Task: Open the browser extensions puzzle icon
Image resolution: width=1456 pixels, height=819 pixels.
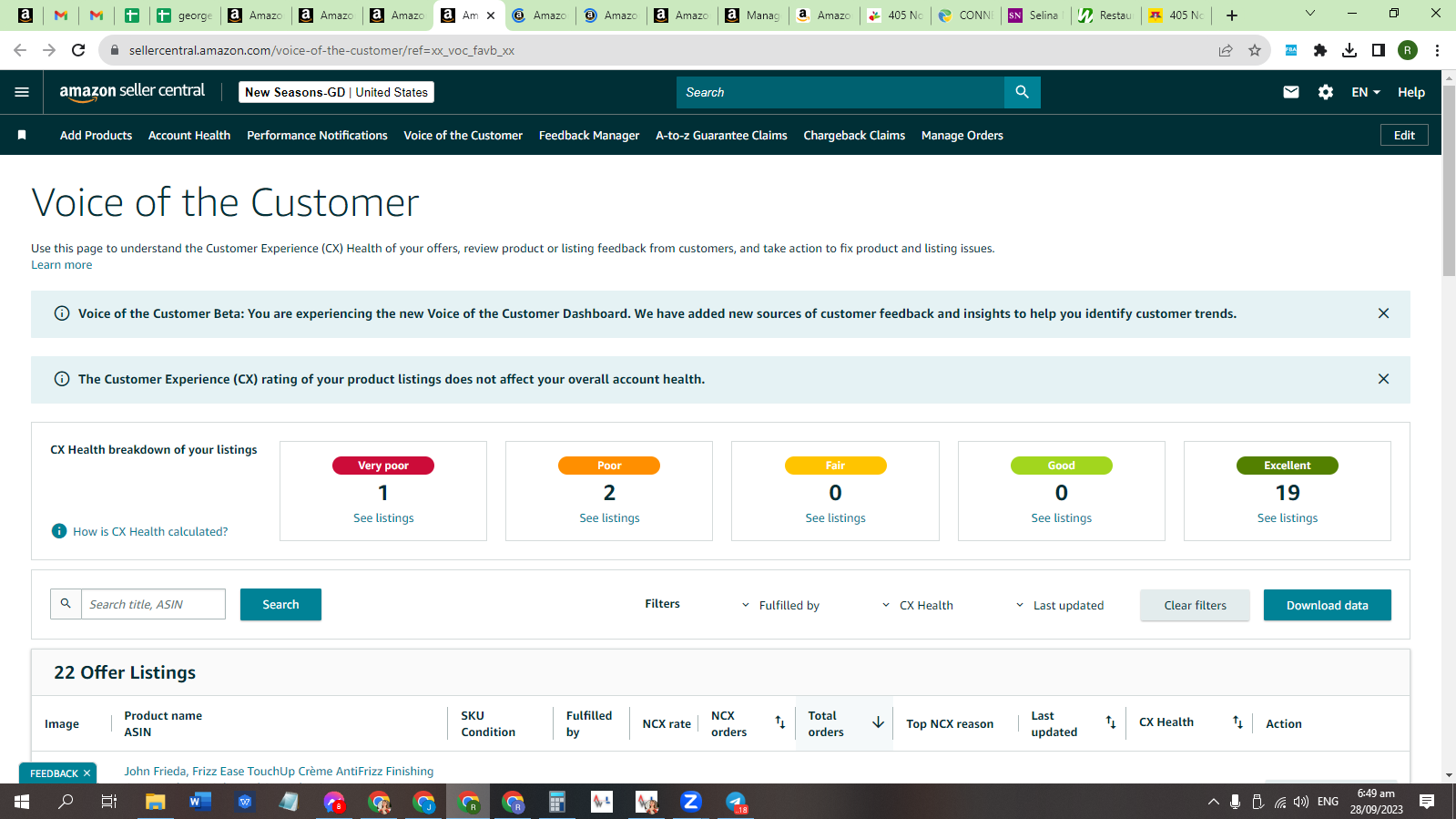Action: pyautogui.click(x=1320, y=50)
